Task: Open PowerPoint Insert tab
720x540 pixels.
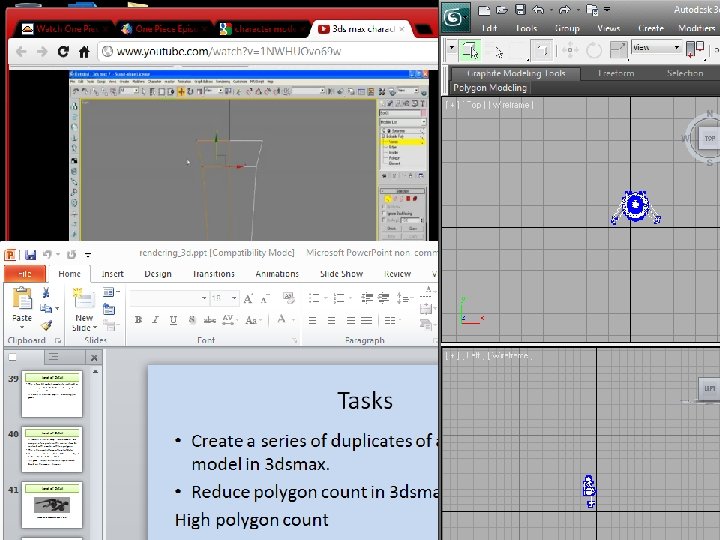Action: click(x=112, y=274)
